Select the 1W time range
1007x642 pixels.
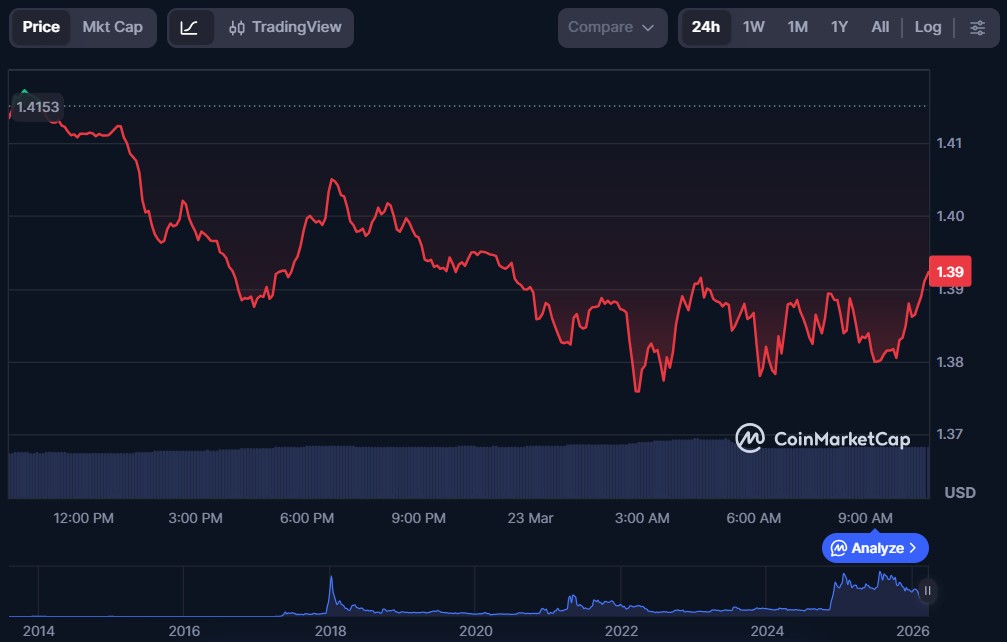coord(753,27)
